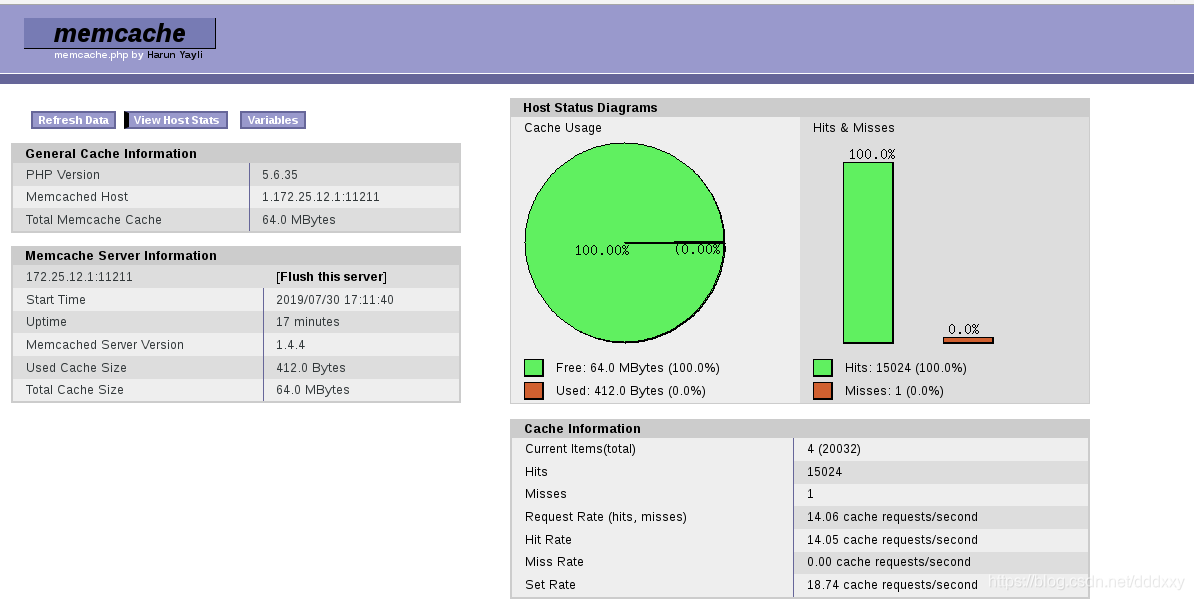Select Memcached Server Version value 1.4.4

tap(290, 344)
